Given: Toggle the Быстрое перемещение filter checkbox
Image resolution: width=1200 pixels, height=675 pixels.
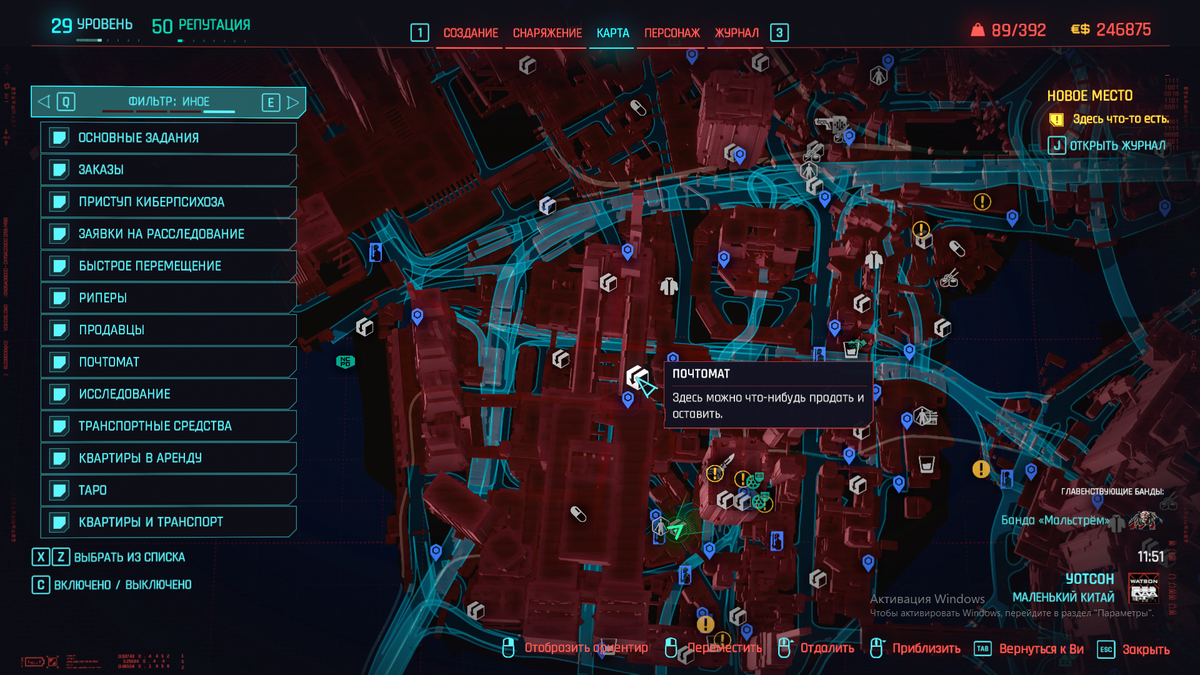Looking at the screenshot, I should pyautogui.click(x=60, y=266).
